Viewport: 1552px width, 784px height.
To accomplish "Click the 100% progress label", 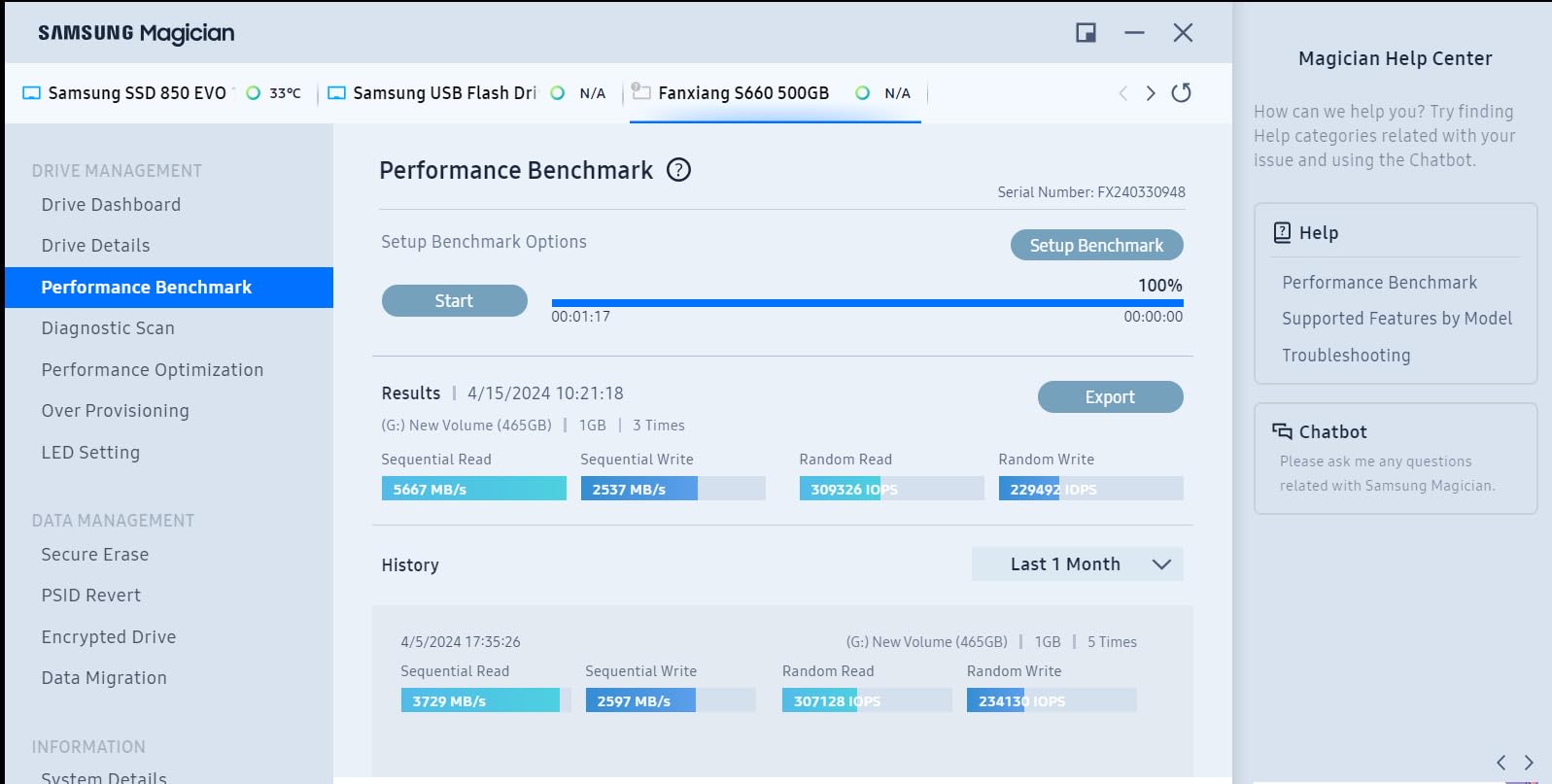I will 1160,286.
